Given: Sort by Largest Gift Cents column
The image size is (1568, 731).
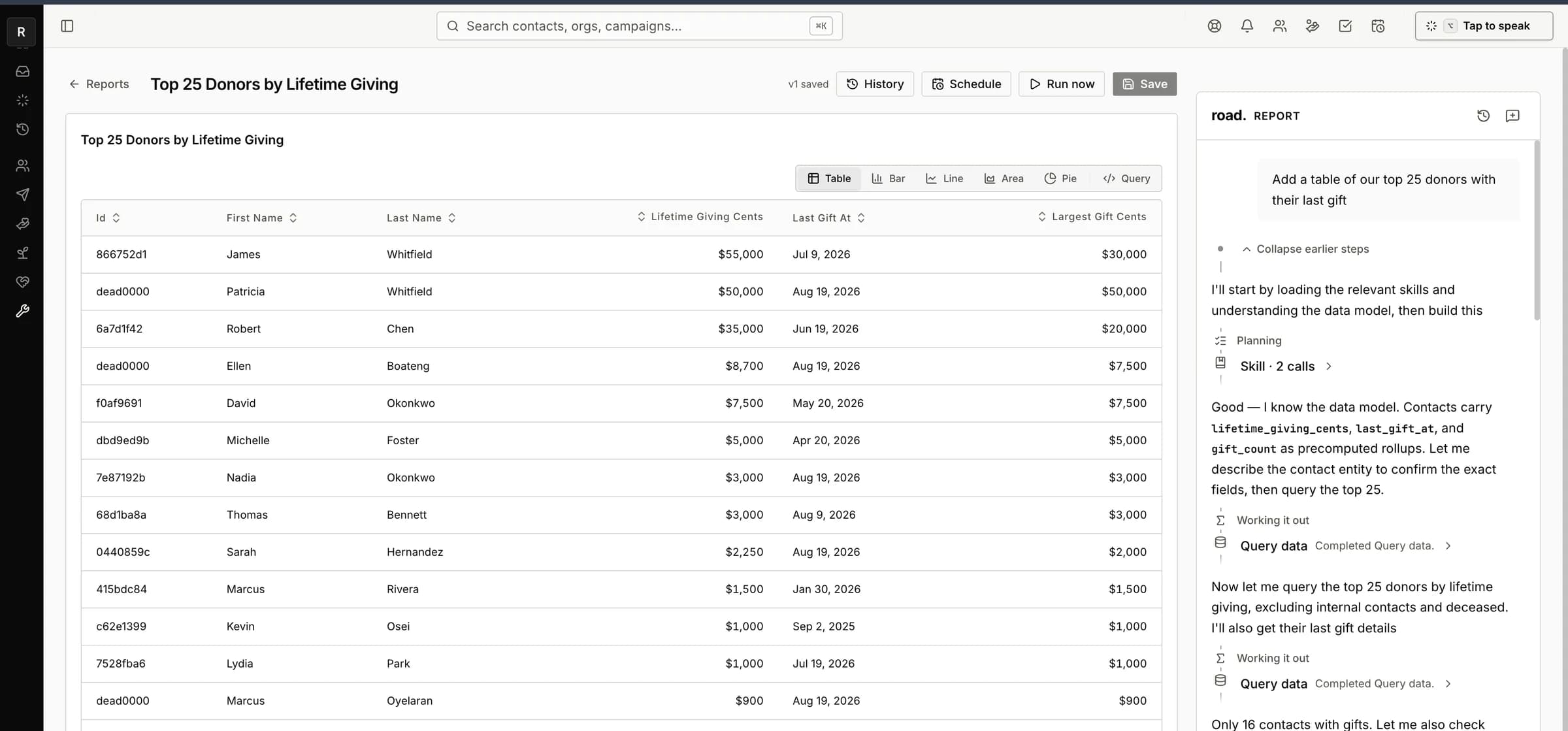Looking at the screenshot, I should tap(1092, 216).
